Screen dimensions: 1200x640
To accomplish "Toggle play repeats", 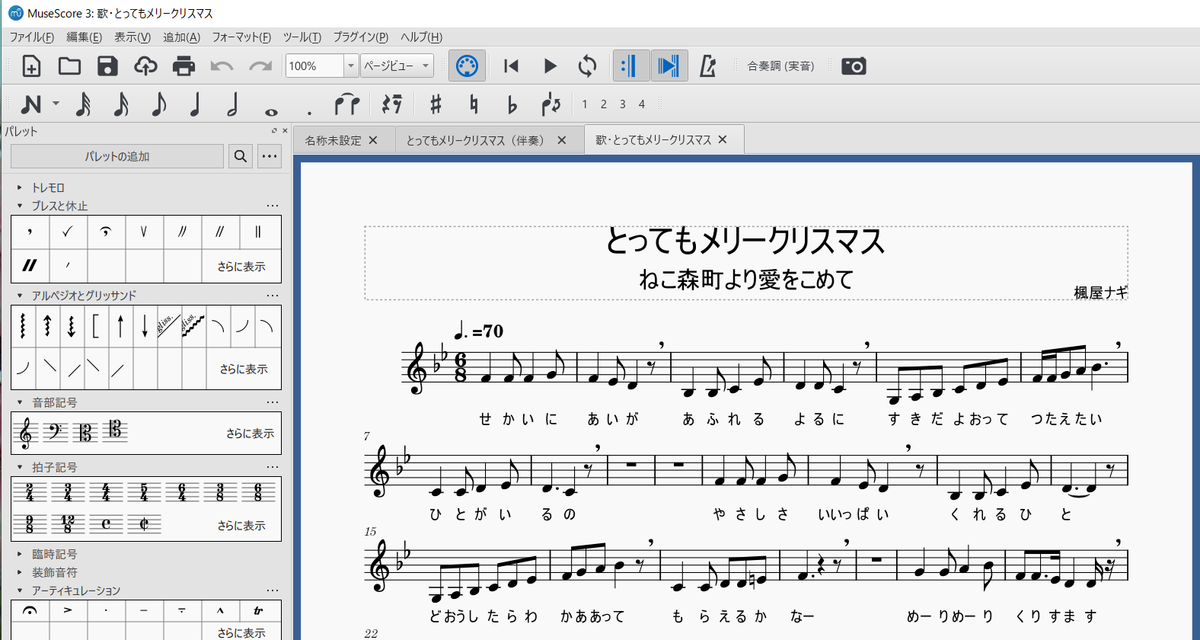I will 630,66.
